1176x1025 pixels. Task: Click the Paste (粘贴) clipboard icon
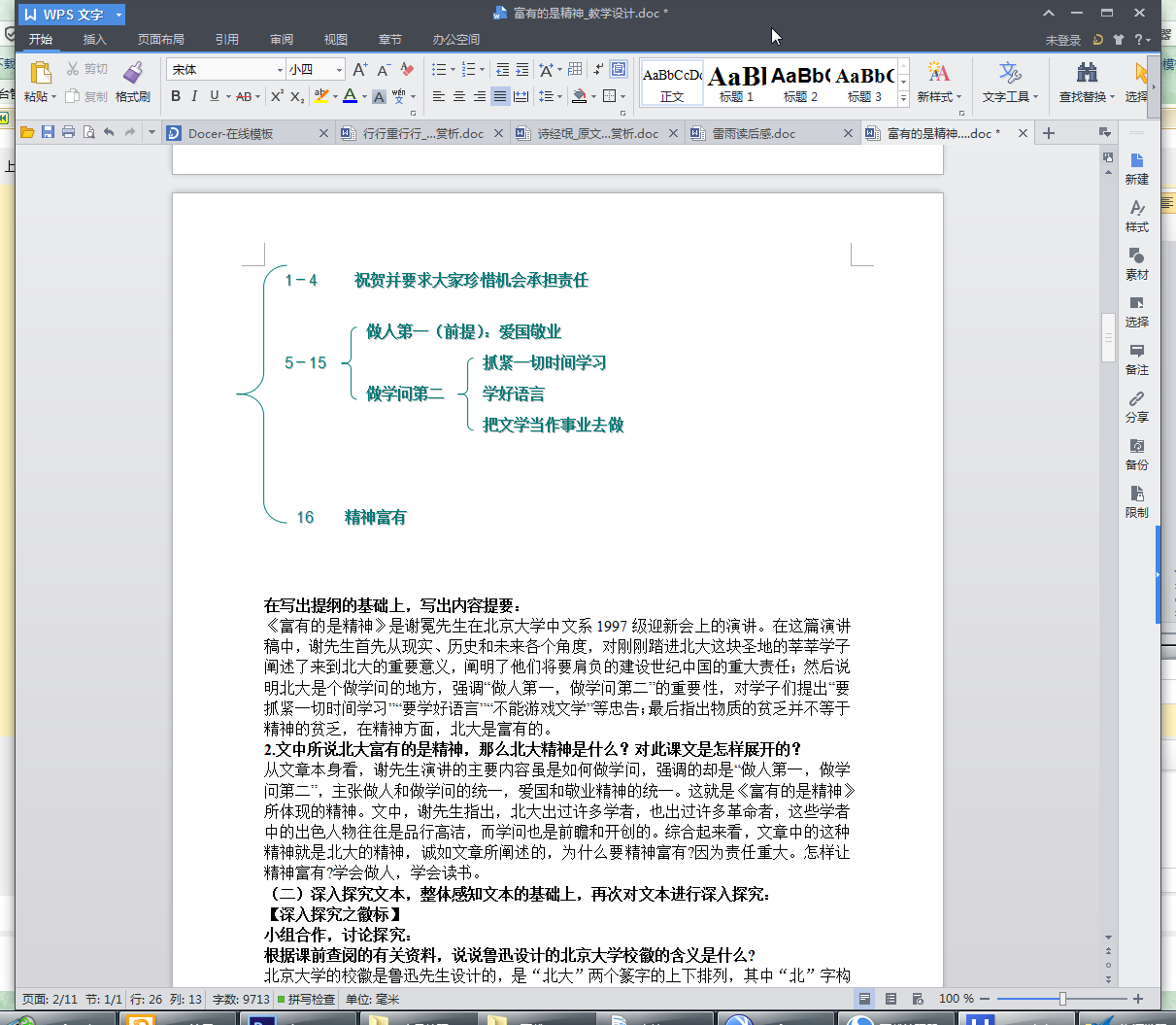pos(41,73)
